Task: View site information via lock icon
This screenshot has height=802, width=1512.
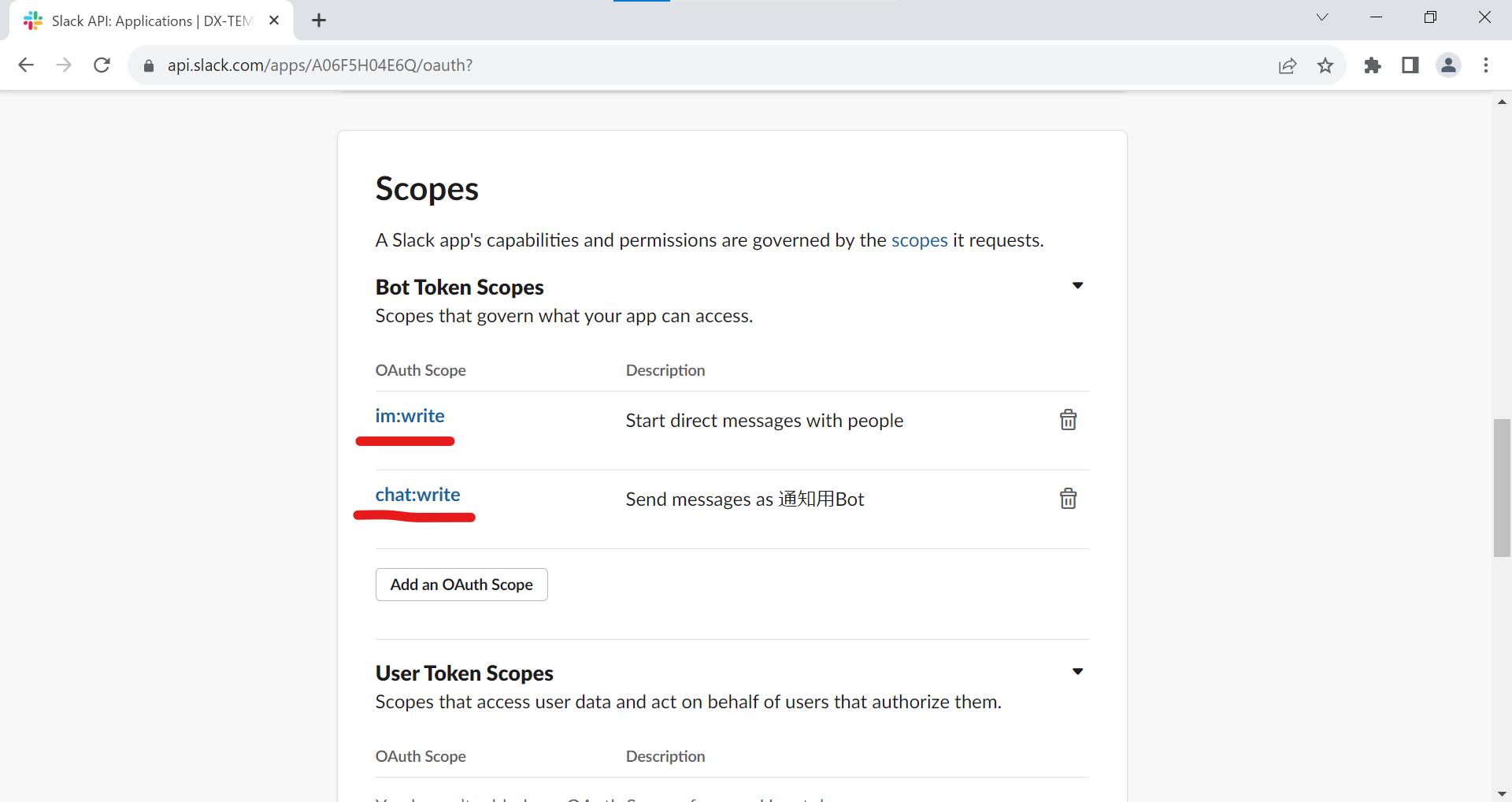Action: click(149, 65)
